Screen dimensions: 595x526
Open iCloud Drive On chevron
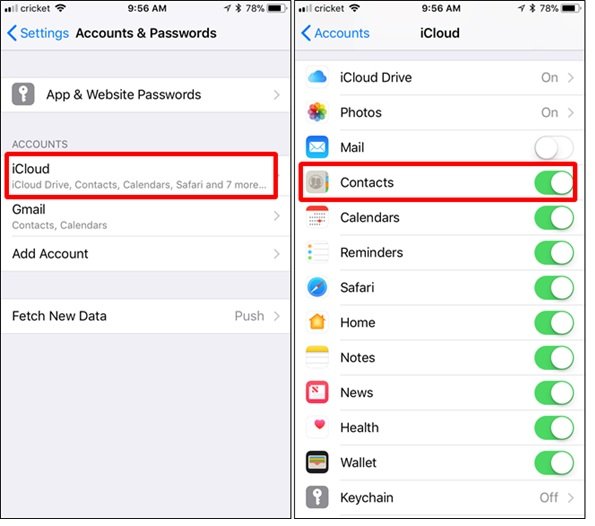click(x=571, y=77)
